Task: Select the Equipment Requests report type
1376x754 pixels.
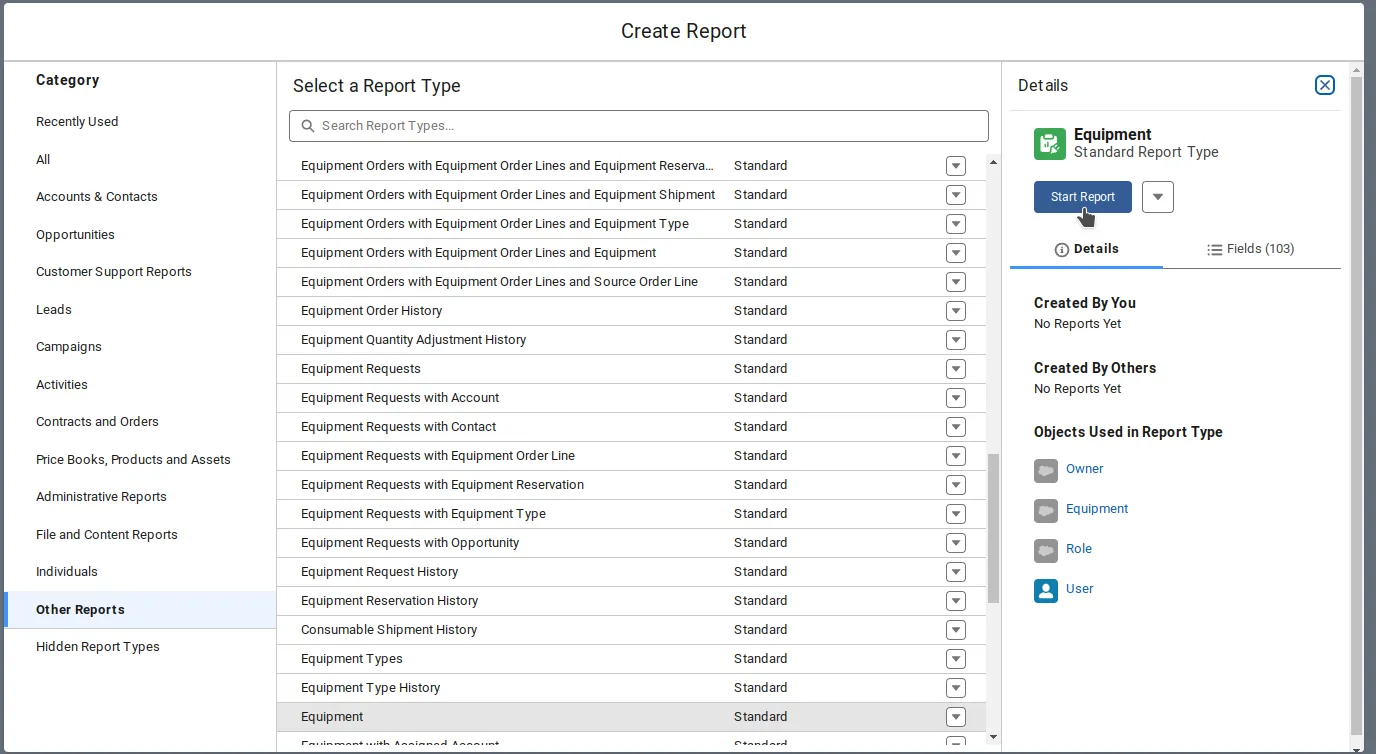Action: coord(631,369)
